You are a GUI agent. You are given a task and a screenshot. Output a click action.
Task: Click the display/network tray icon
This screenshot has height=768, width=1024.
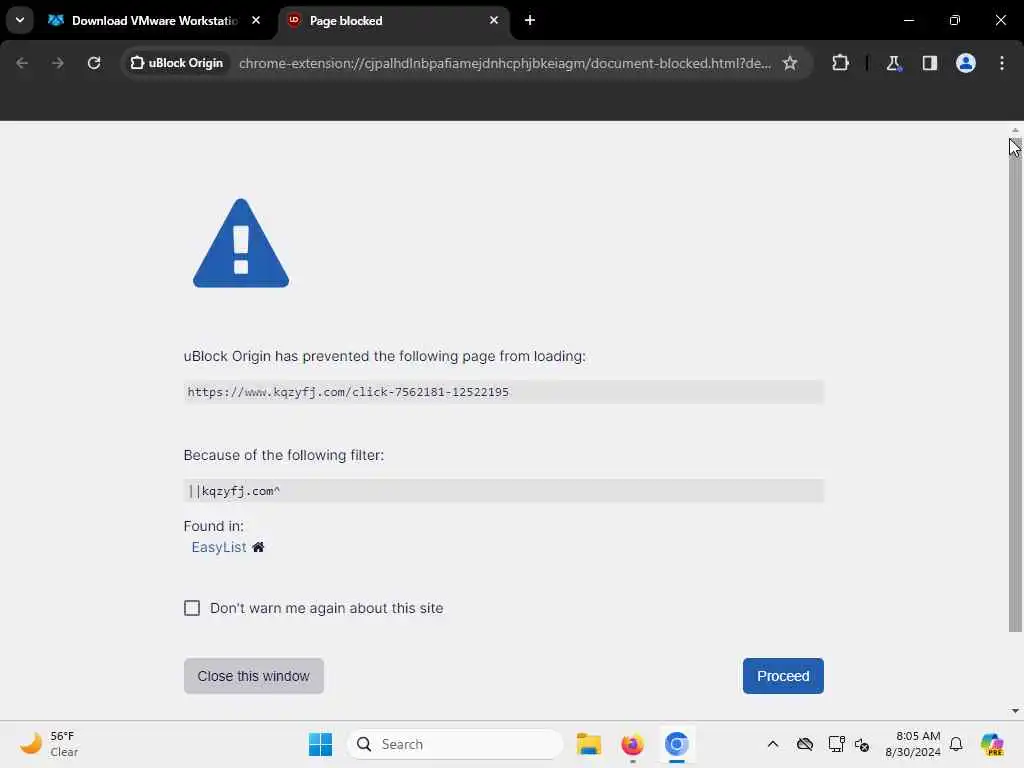[x=836, y=744]
